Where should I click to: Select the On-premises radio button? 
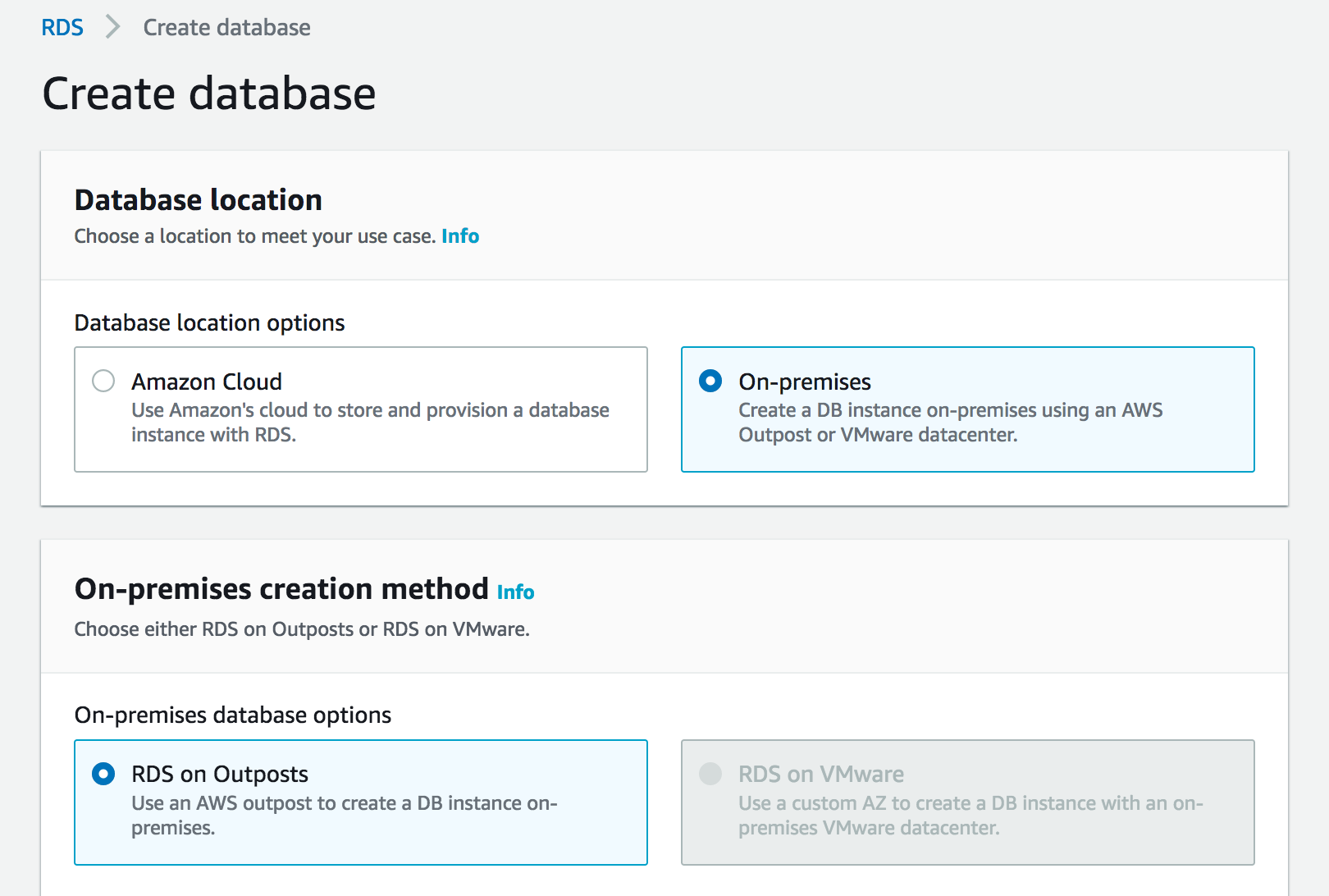coord(710,382)
